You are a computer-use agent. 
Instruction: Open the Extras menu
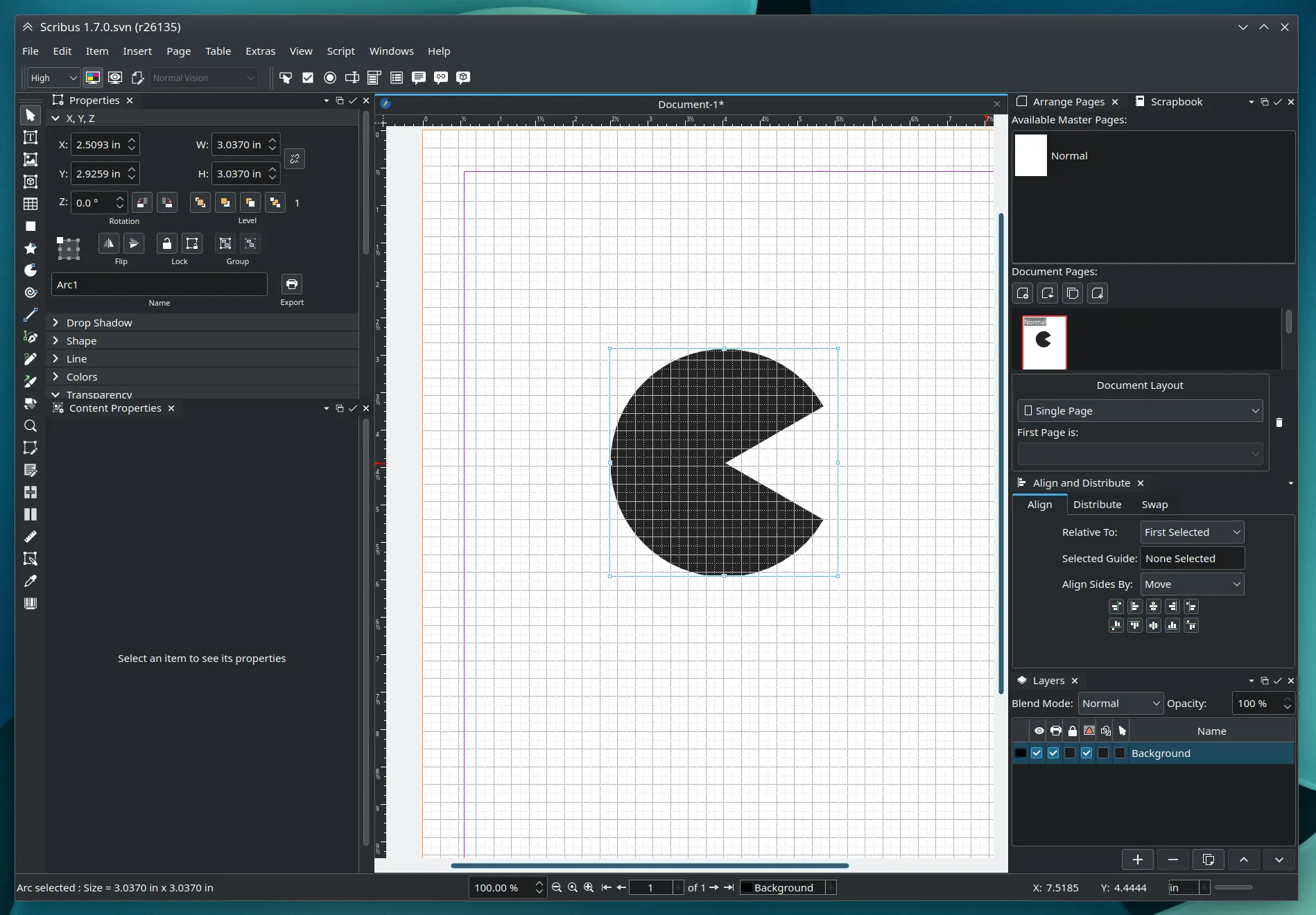pyautogui.click(x=260, y=51)
